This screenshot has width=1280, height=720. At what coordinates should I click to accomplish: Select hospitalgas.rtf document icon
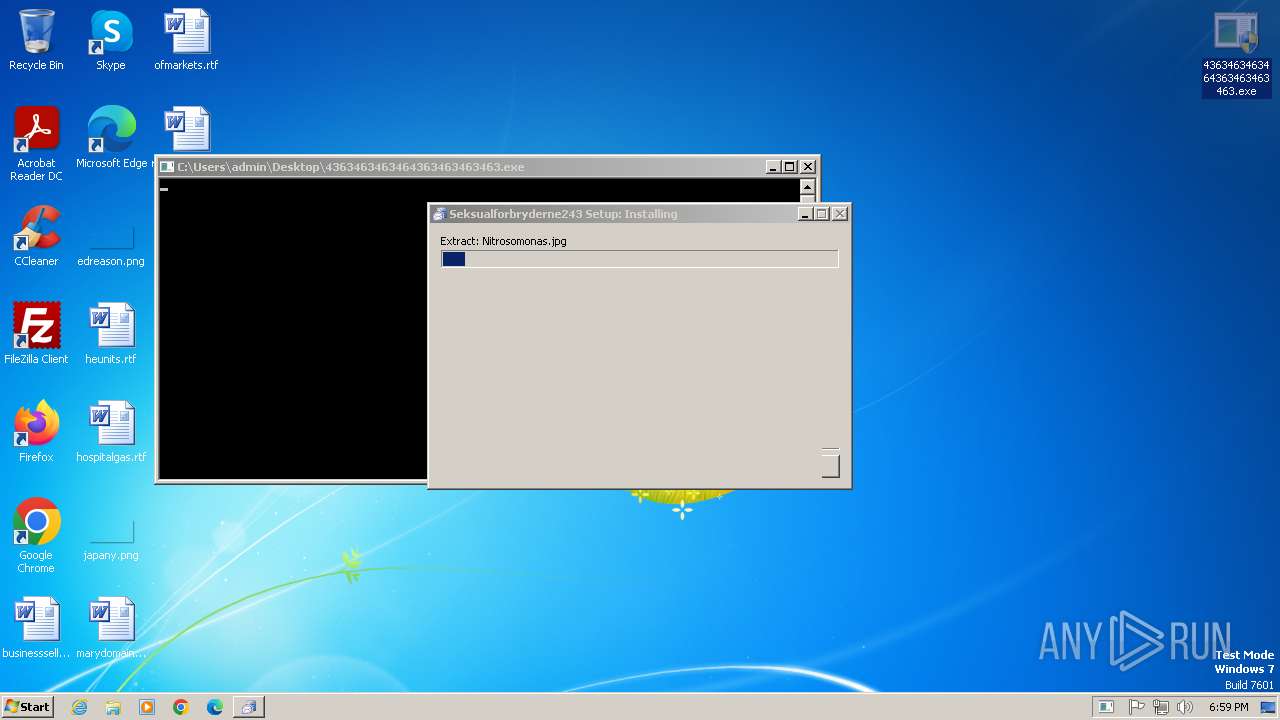coord(111,432)
